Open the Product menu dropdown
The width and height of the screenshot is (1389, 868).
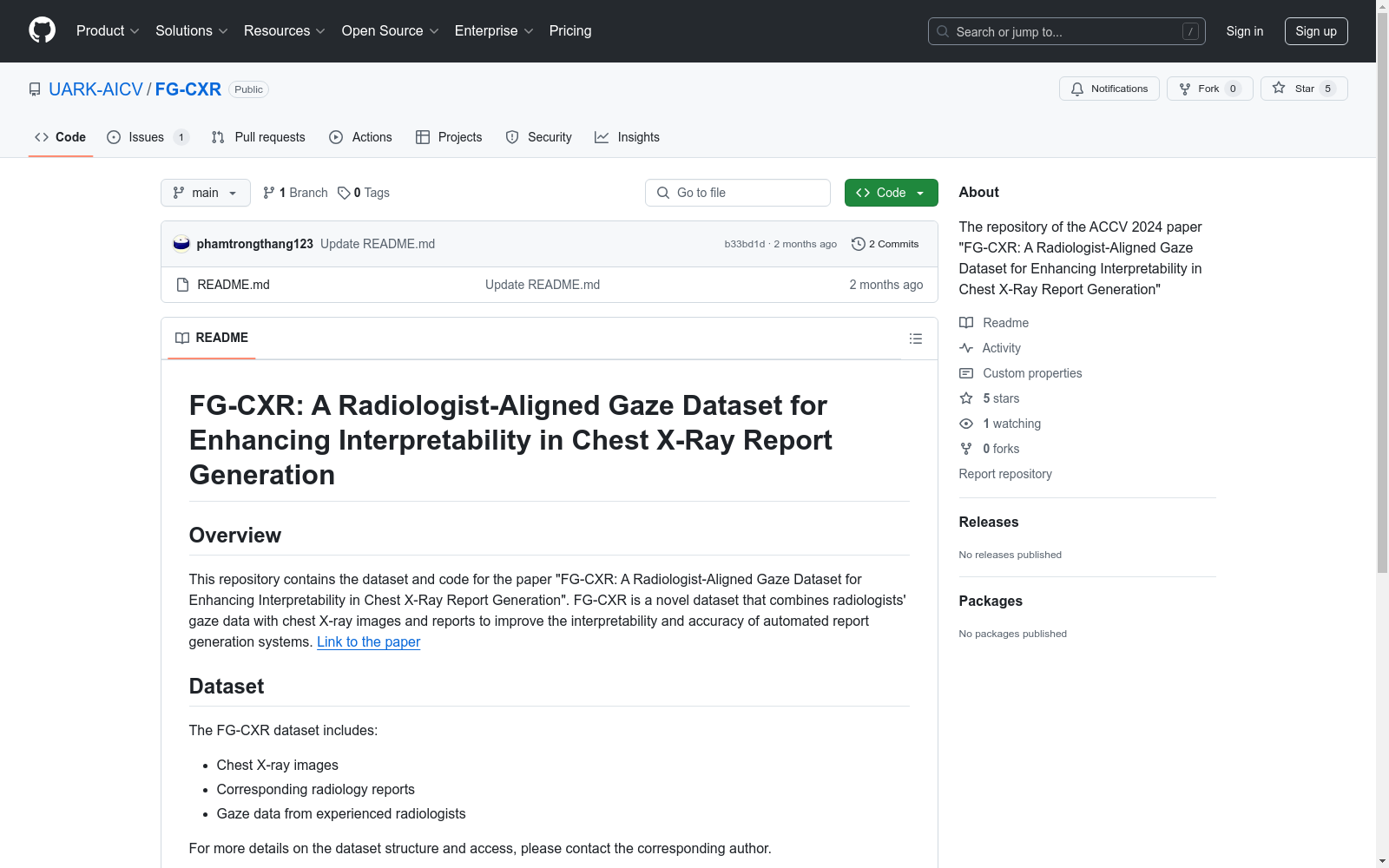click(x=108, y=30)
